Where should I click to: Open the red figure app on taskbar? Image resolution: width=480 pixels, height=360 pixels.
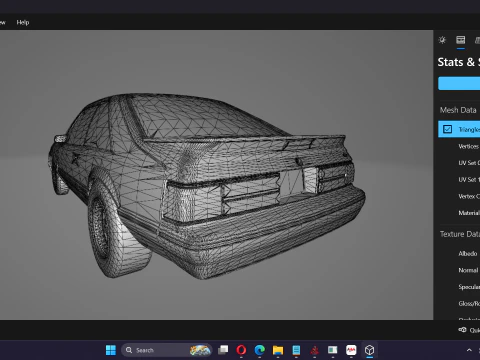314,350
